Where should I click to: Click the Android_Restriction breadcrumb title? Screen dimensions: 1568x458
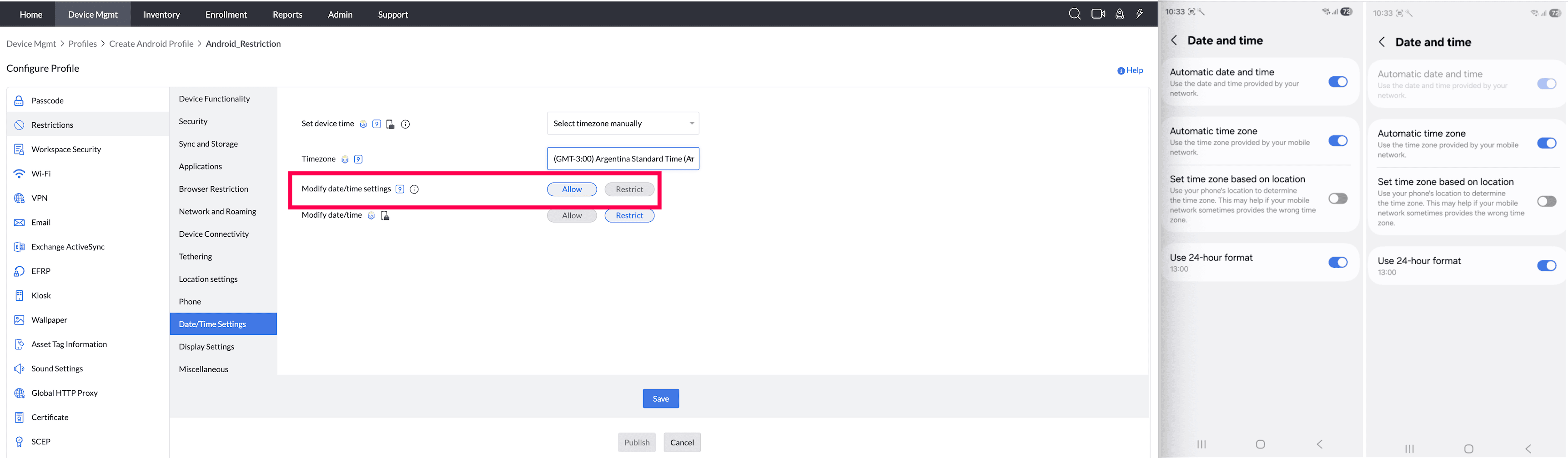pos(243,43)
